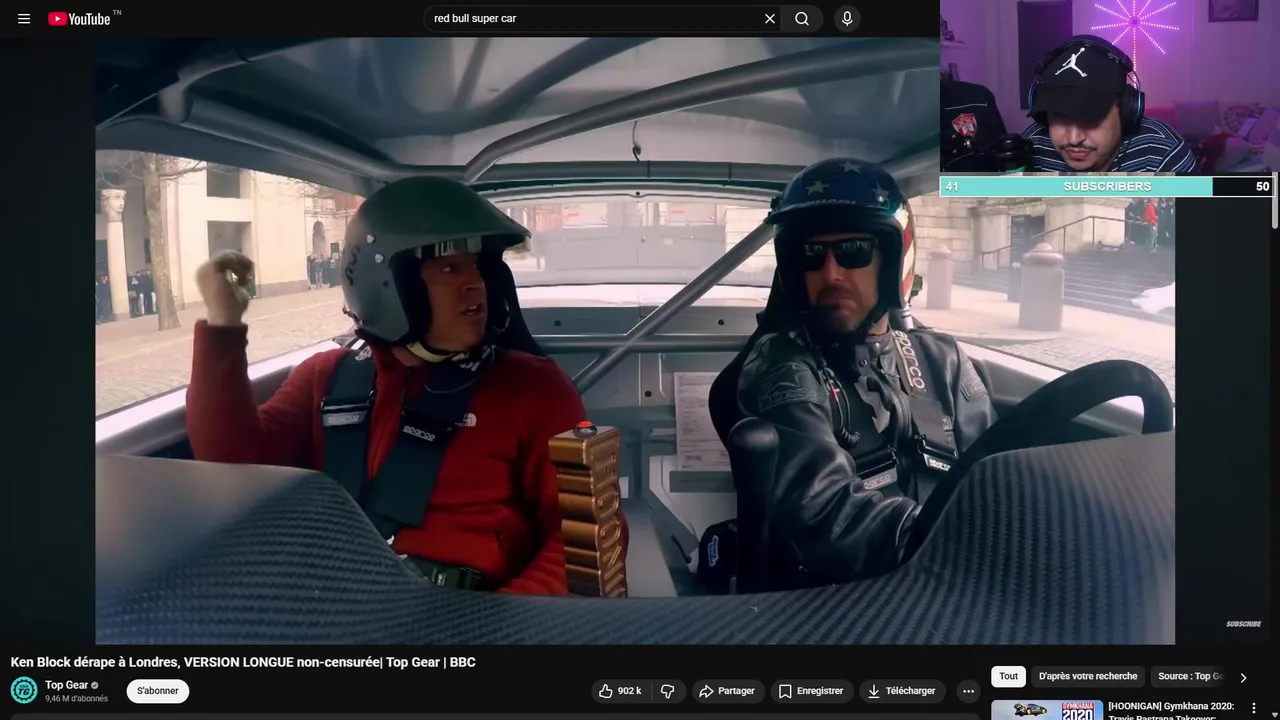
Task: Dislike the video with thumbs-down
Action: pos(668,691)
